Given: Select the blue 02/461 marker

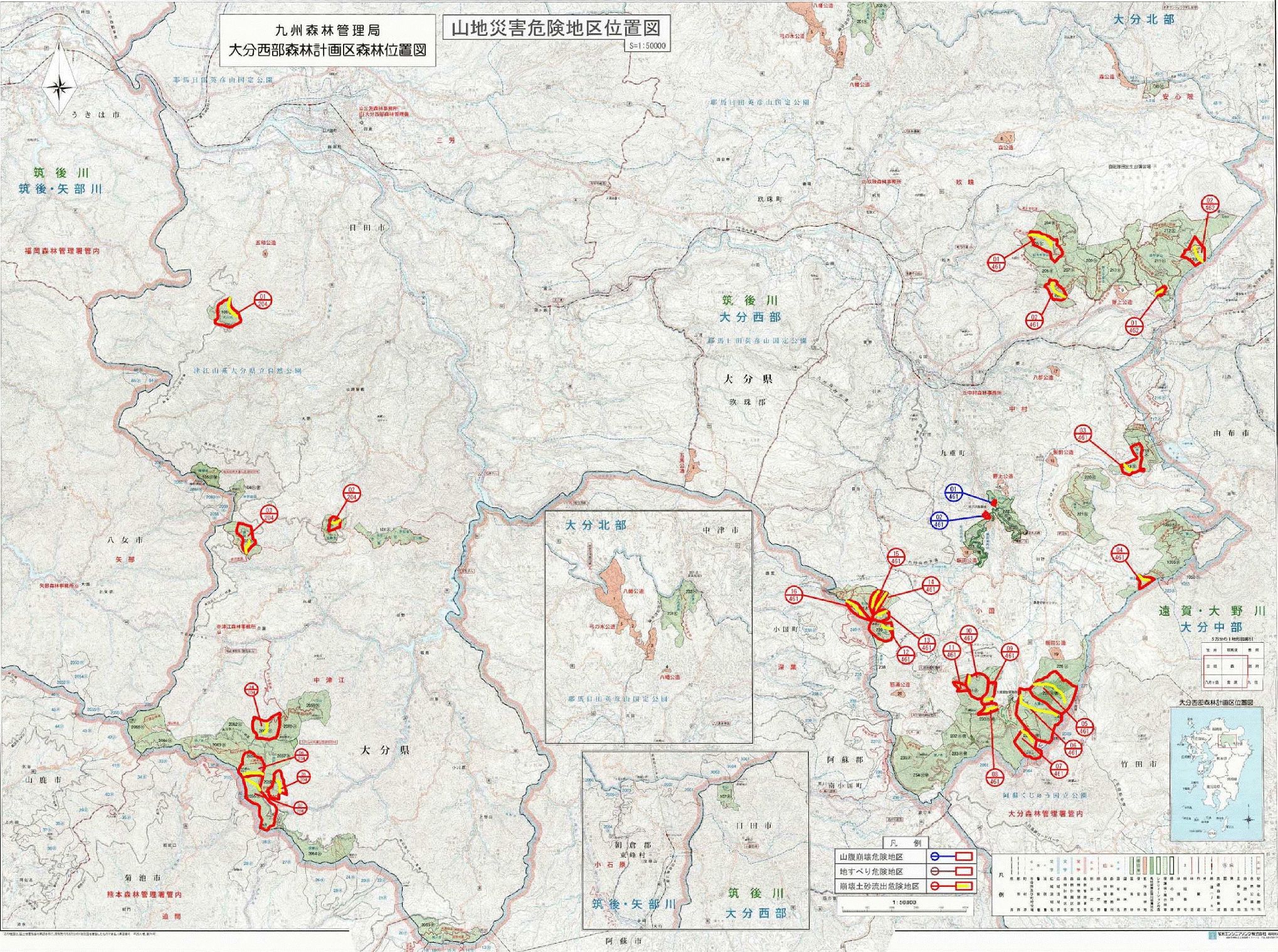Looking at the screenshot, I should pyautogui.click(x=939, y=521).
